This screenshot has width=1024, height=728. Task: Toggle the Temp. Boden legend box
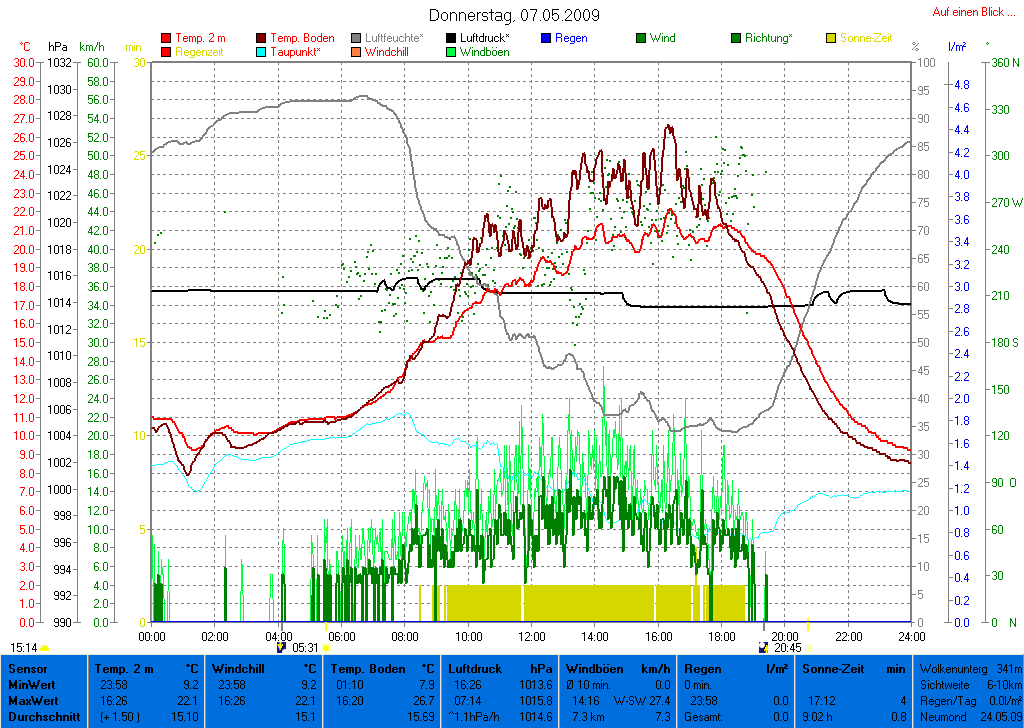point(262,38)
